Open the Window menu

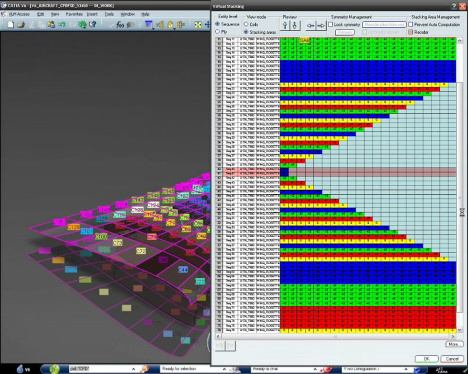[x=127, y=14]
